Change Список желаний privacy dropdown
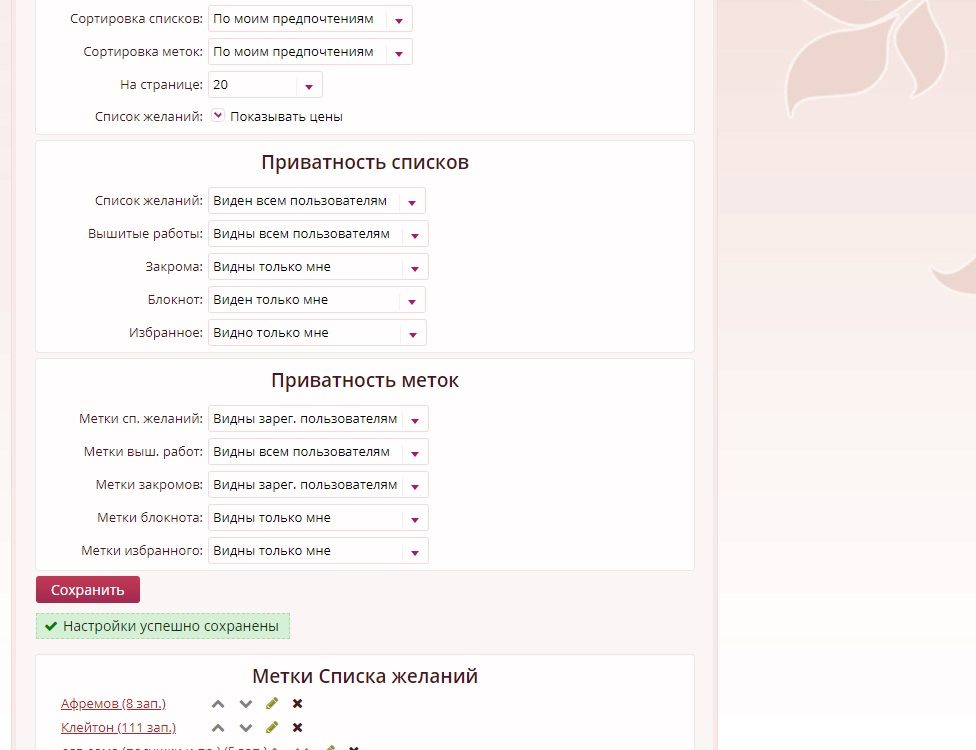This screenshot has width=976, height=750. coord(316,201)
